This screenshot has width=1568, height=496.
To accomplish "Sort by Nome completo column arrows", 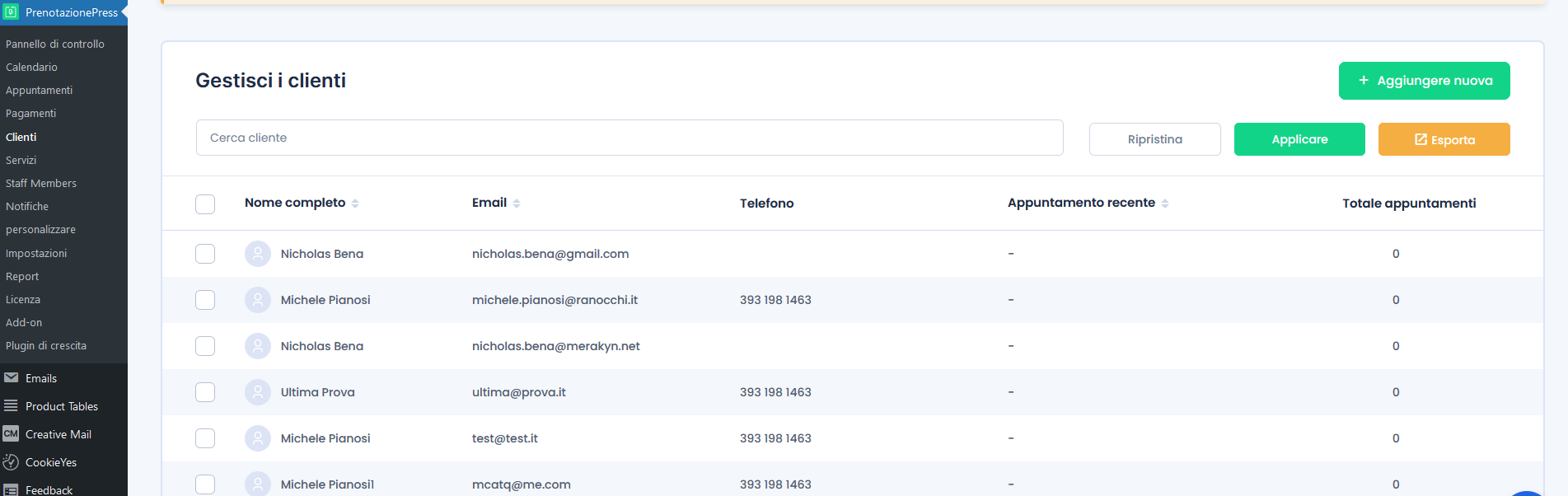I will pyautogui.click(x=355, y=204).
